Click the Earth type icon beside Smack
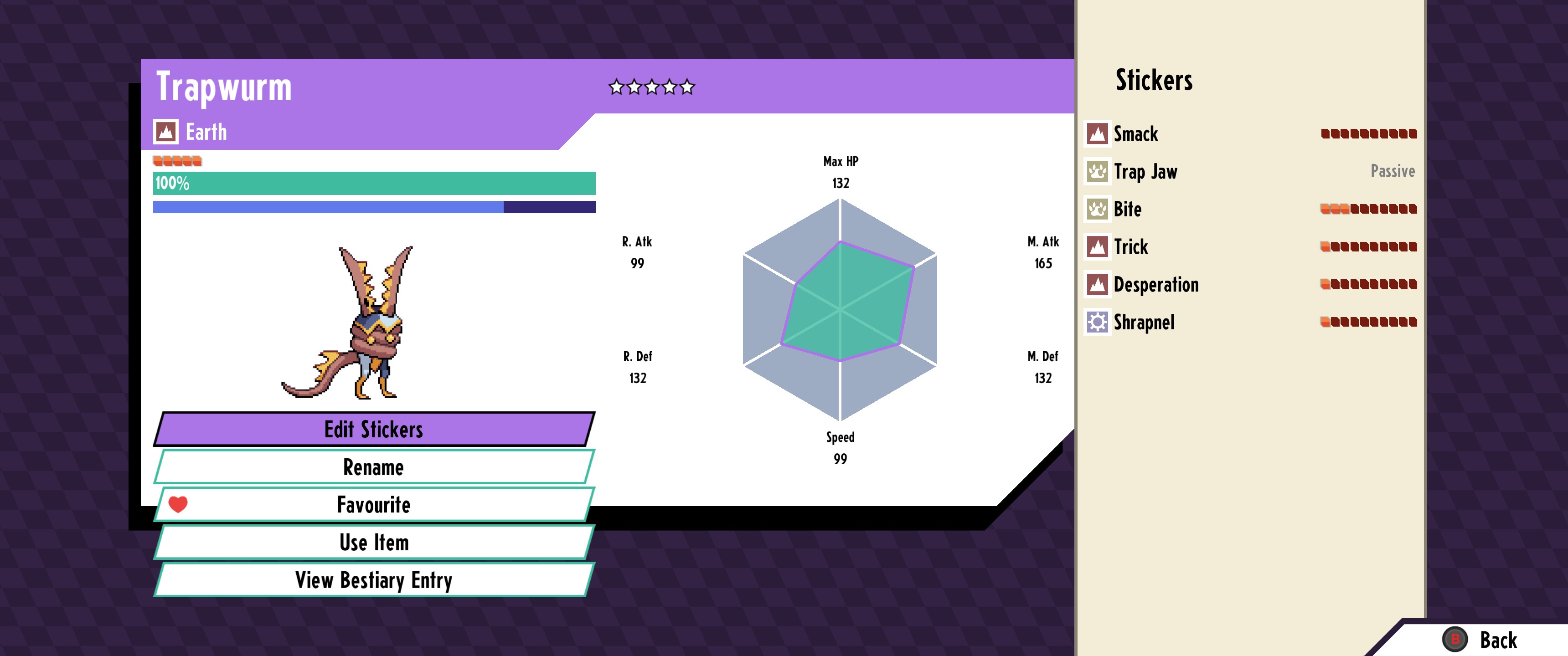Screen dimensions: 1568x656 (x=1097, y=133)
